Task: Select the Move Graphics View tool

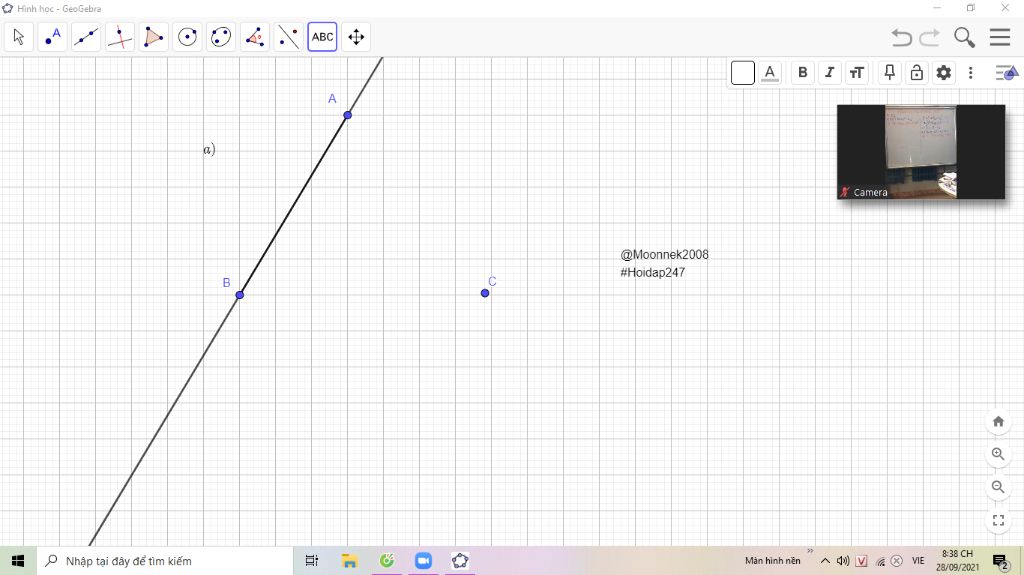Action: [356, 37]
